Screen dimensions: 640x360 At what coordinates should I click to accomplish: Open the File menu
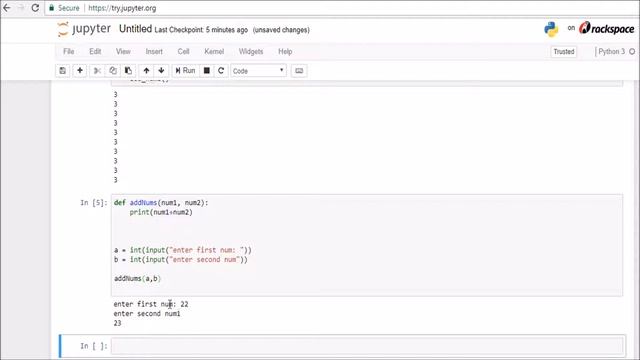tap(69, 51)
